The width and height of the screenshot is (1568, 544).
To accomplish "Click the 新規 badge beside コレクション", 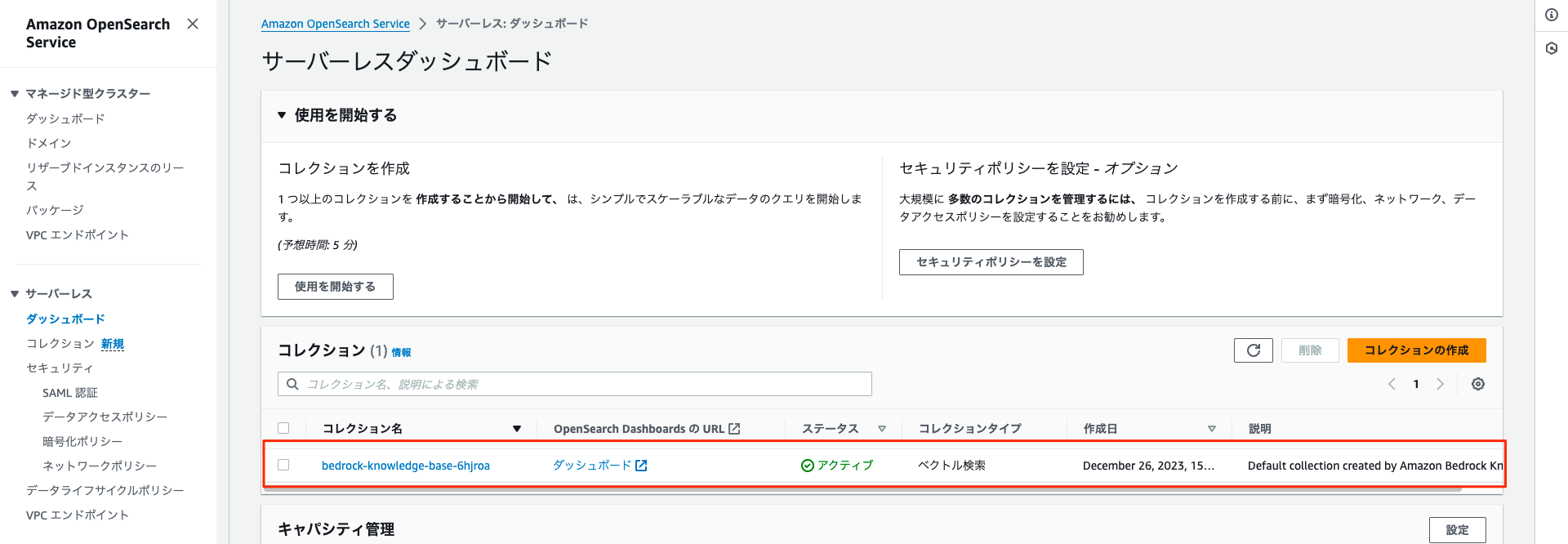I will 113,344.
